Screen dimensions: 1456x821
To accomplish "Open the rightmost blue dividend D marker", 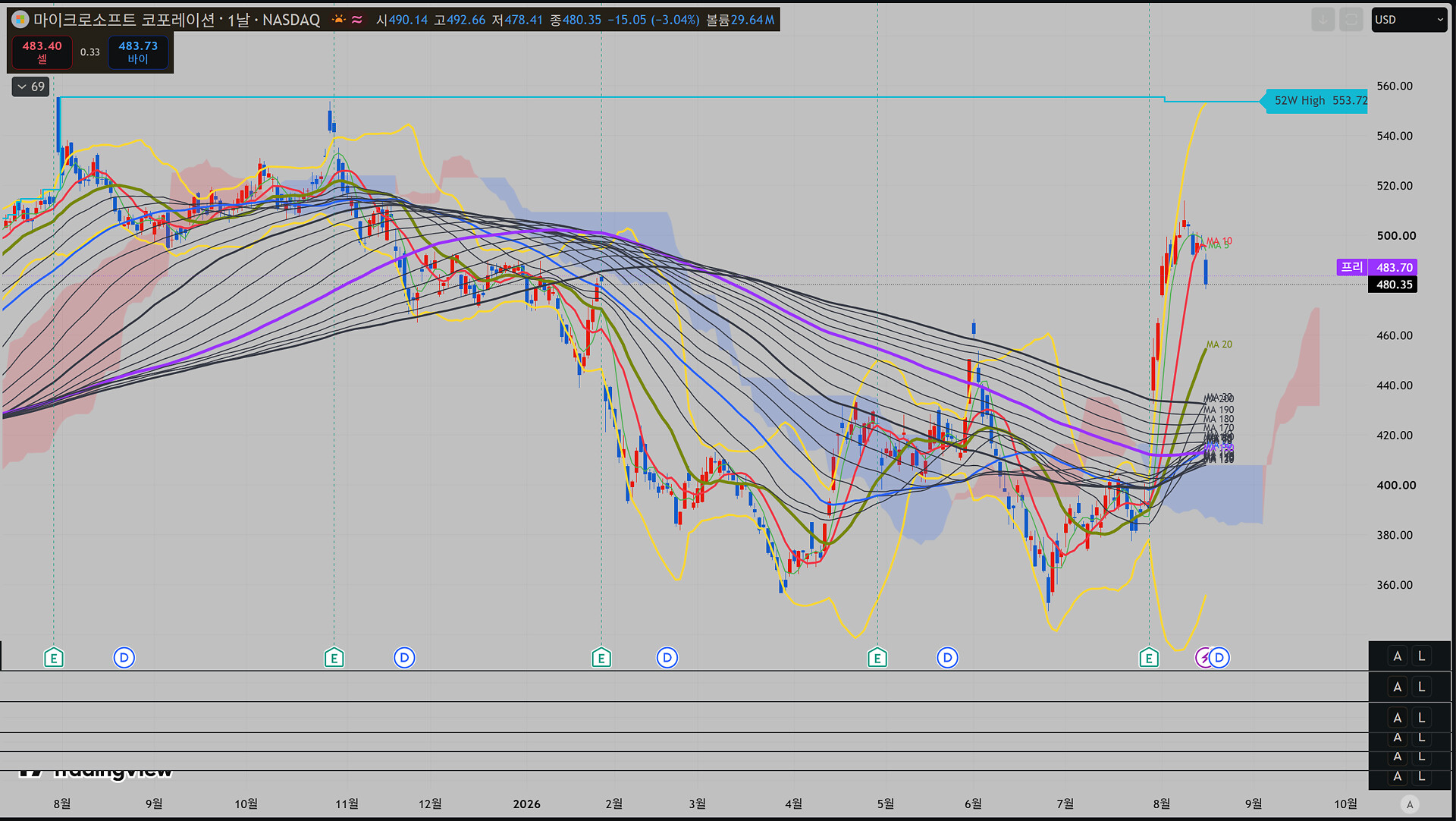I will coord(1219,658).
